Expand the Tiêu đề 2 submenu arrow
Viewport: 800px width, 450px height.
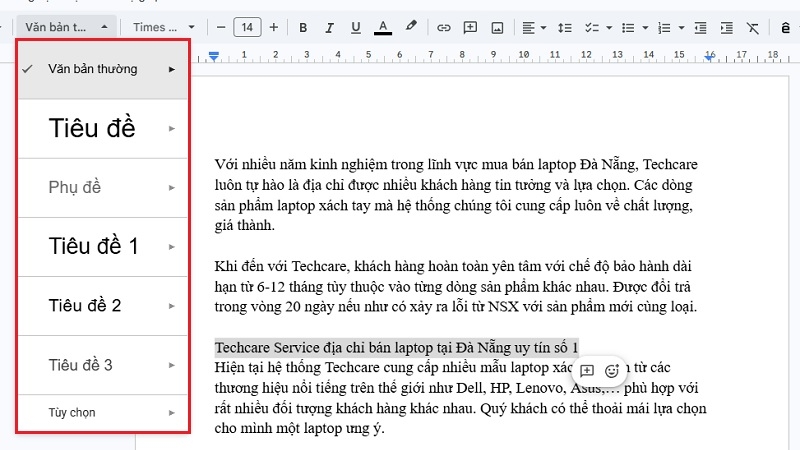pyautogui.click(x=172, y=306)
